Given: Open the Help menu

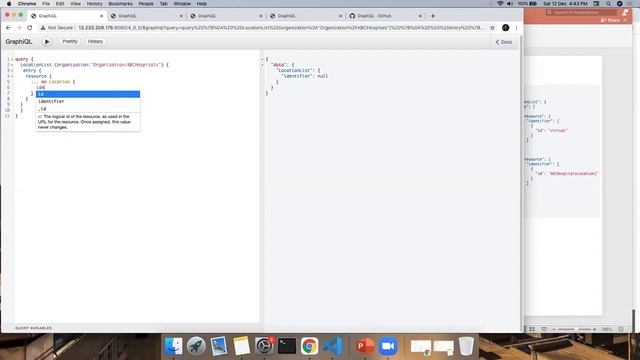Looking at the screenshot, I should coord(202,4).
